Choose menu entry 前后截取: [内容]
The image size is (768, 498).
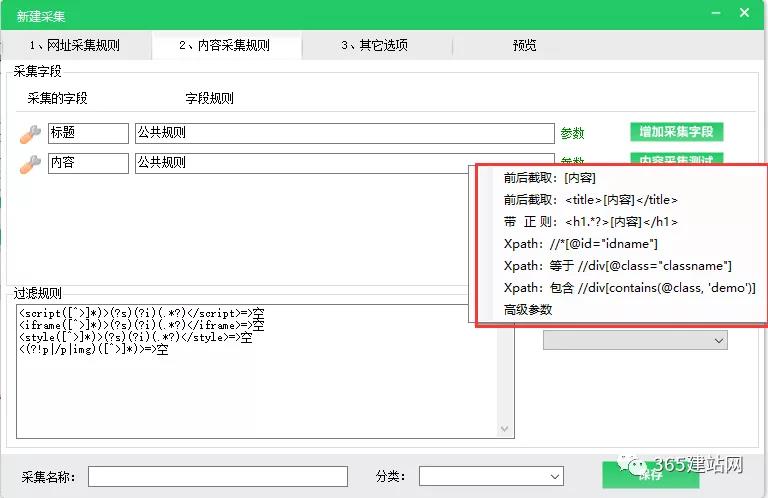550,178
